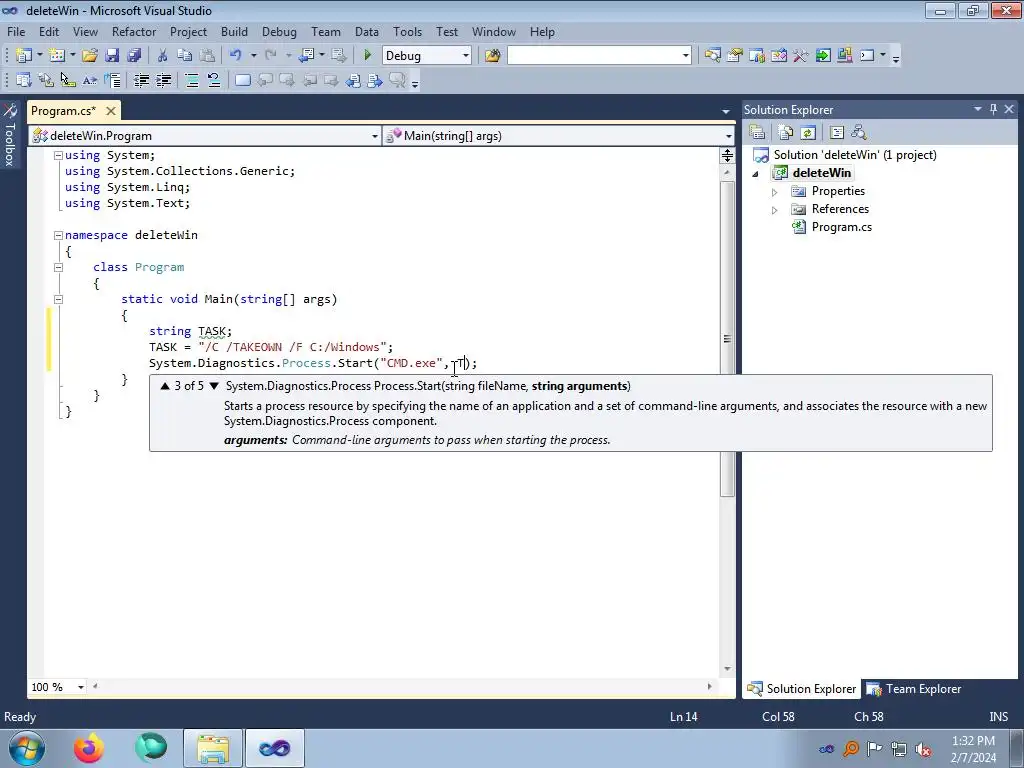
Task: Refresh the Solution Explorer tree
Action: pos(808,133)
